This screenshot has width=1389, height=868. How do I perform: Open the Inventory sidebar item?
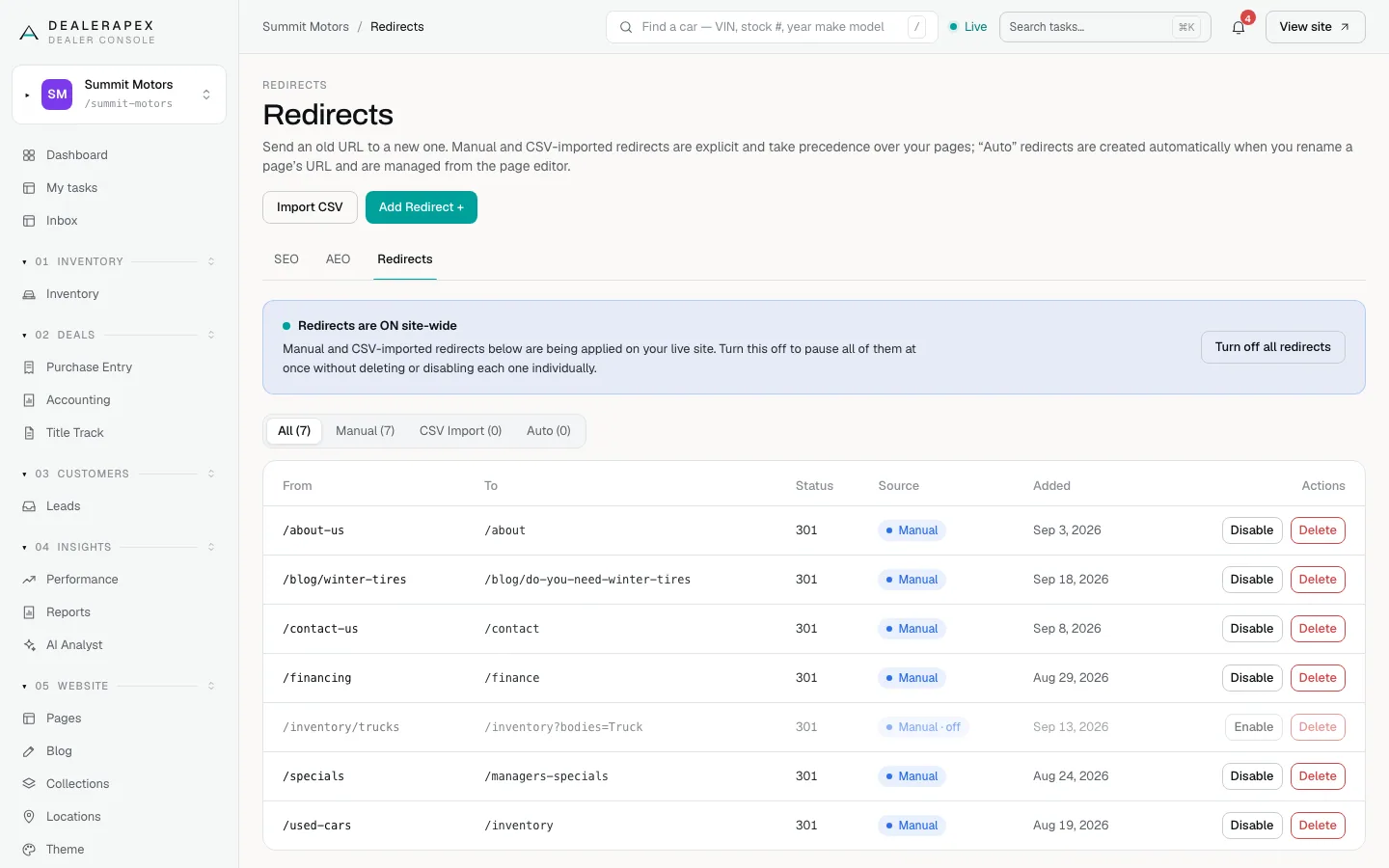point(120,294)
